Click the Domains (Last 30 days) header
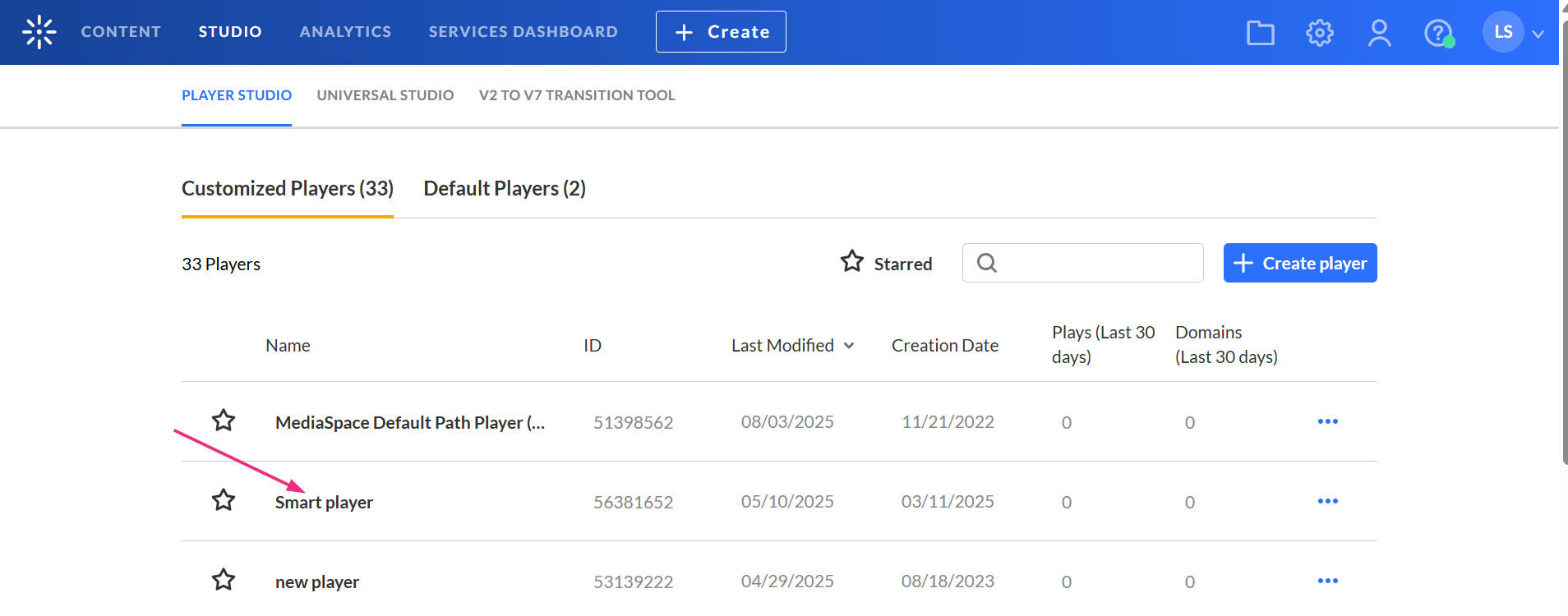1568x616 pixels. point(1226,345)
